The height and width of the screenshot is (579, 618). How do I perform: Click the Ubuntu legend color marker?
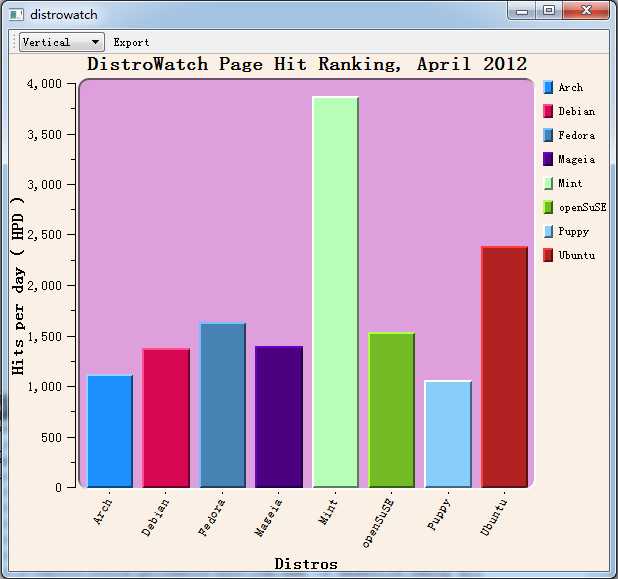pos(548,255)
